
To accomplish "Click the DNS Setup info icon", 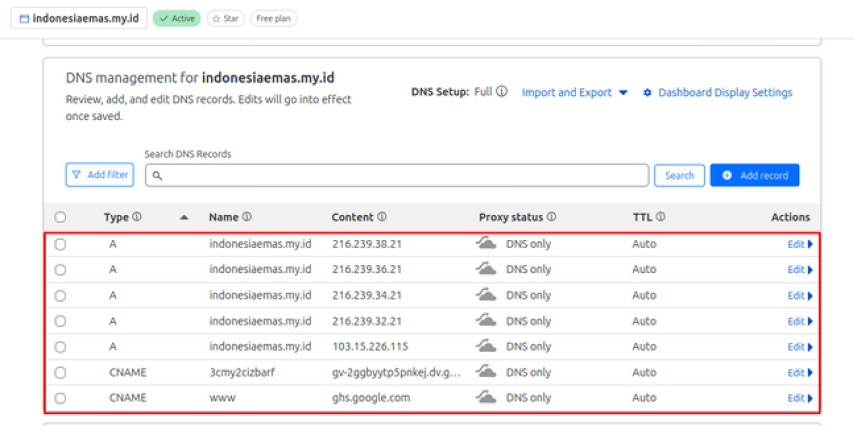I will 502,91.
